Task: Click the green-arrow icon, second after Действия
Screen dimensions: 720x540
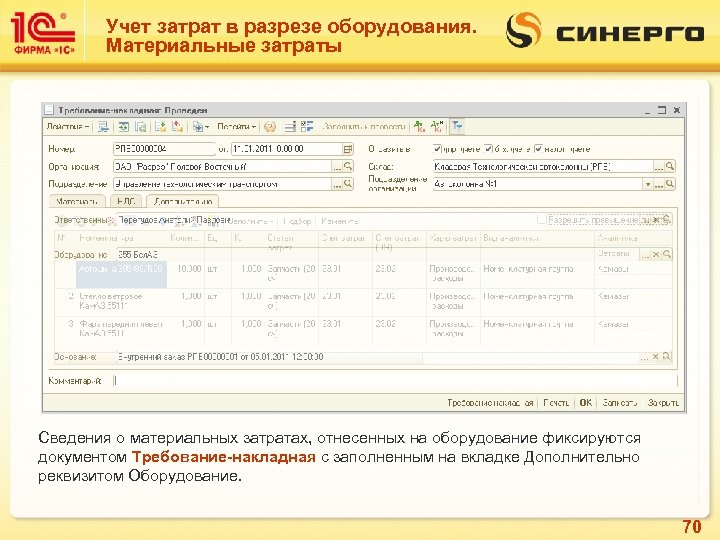Action: pos(123,127)
